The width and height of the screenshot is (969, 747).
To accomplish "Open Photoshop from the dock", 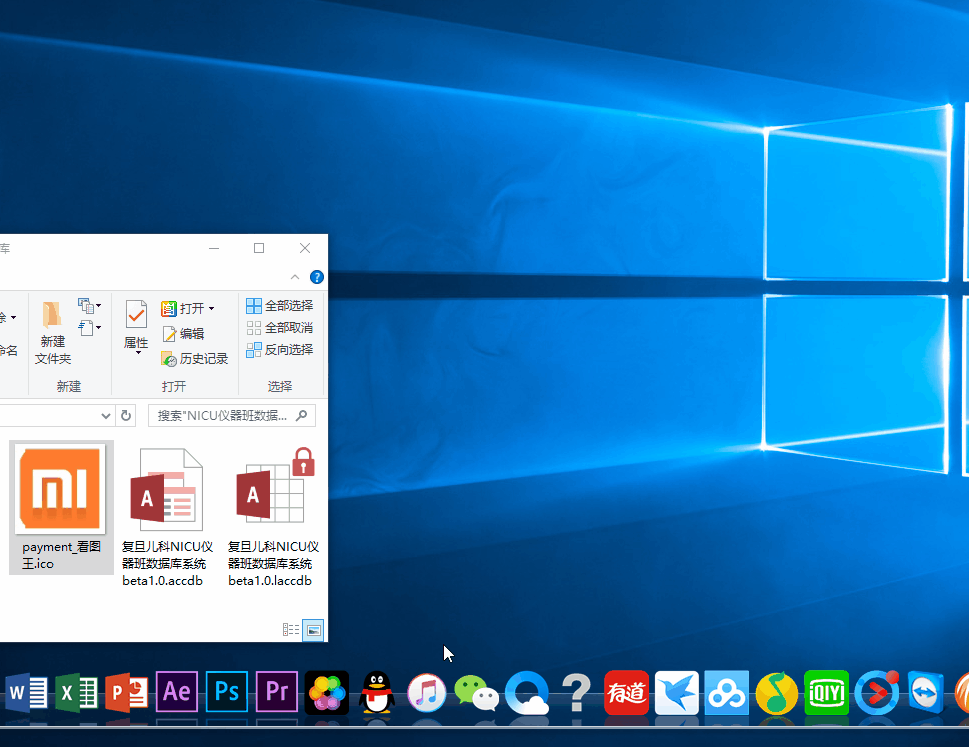I will [227, 692].
